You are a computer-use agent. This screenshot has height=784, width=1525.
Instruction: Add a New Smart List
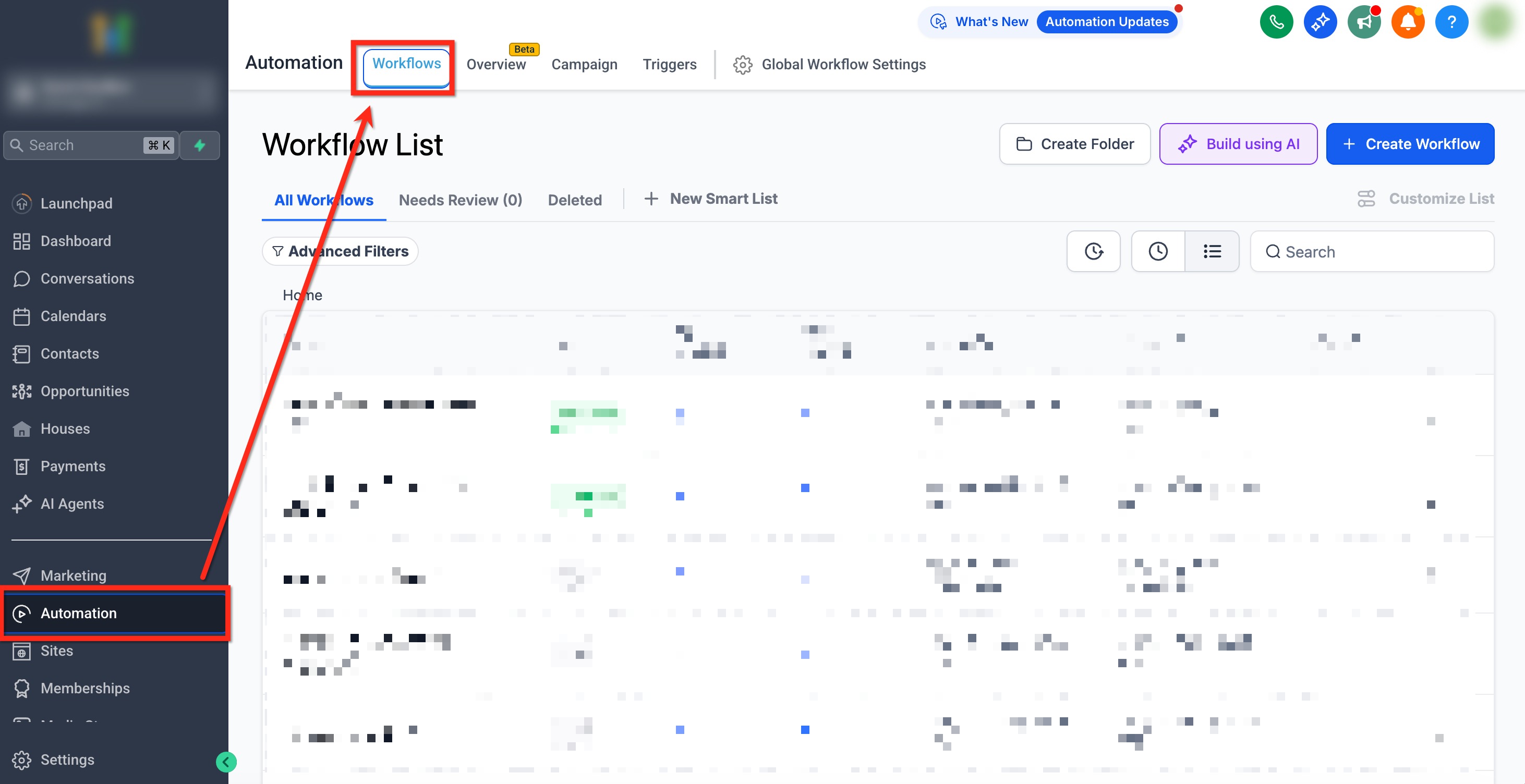click(710, 199)
